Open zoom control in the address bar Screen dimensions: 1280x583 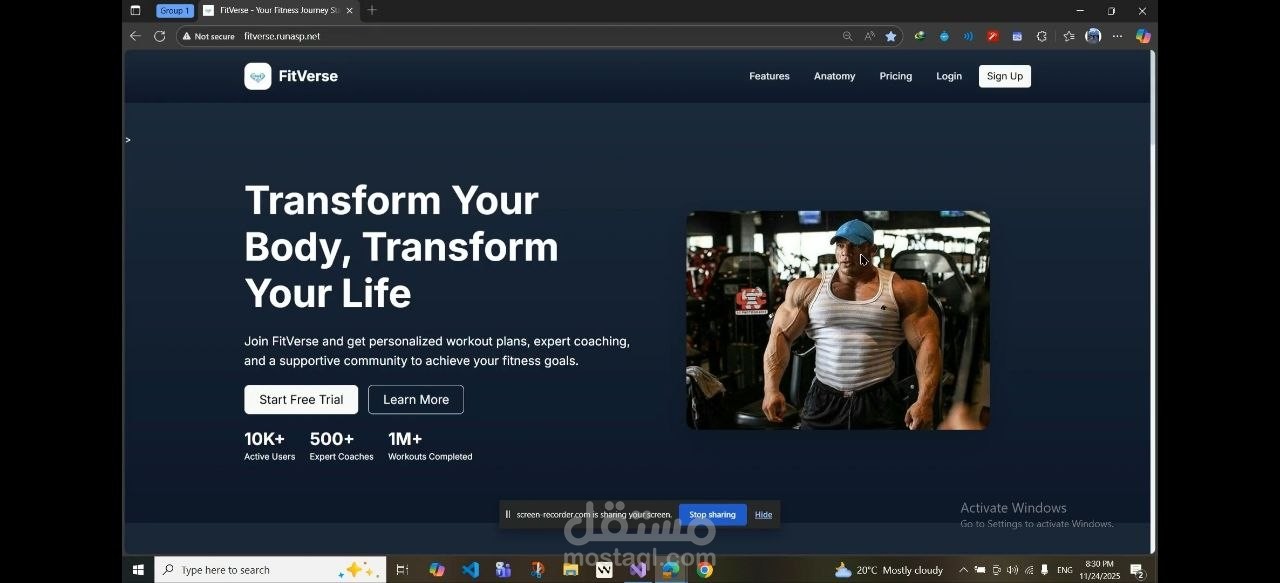point(848,36)
